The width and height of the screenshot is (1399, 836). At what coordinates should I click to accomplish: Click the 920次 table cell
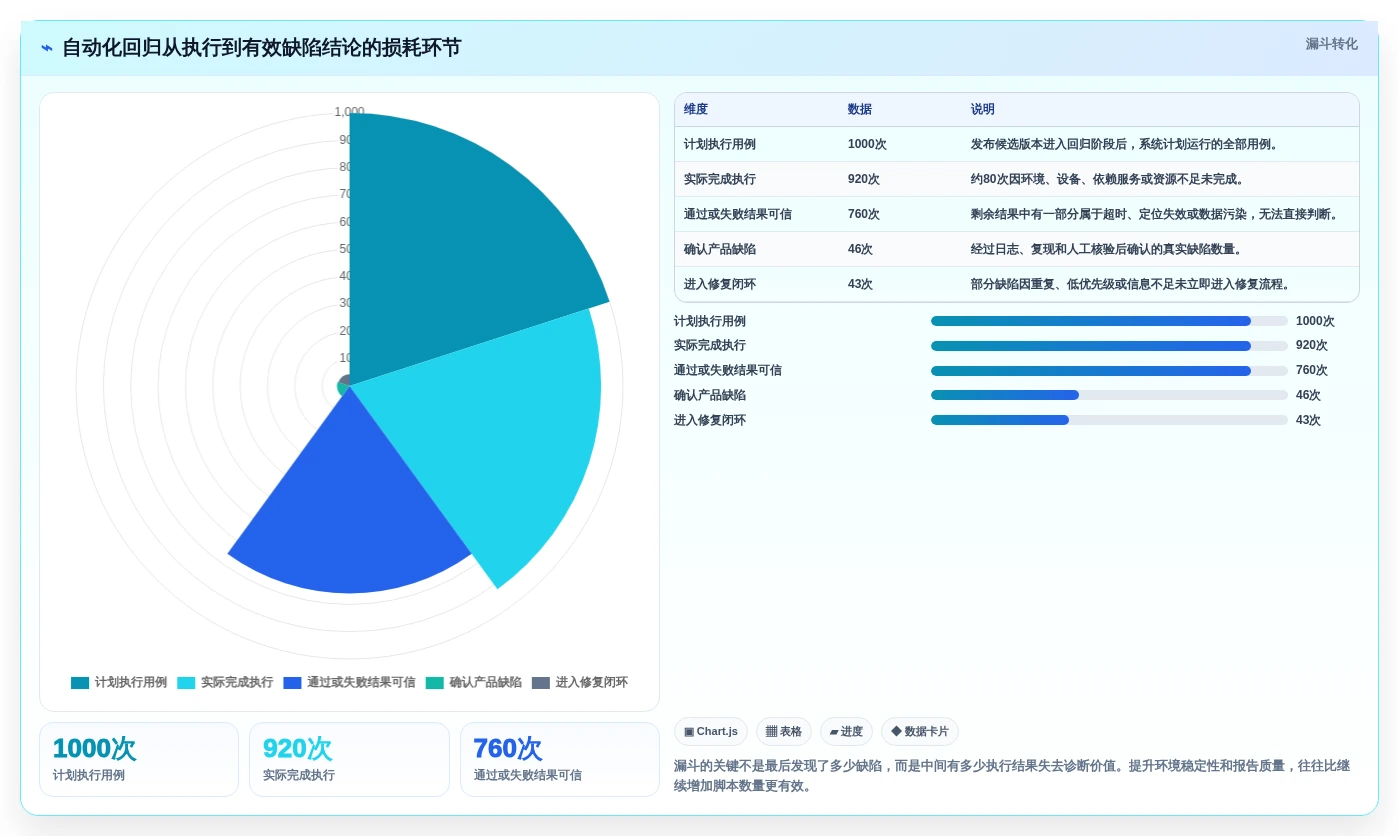point(864,180)
